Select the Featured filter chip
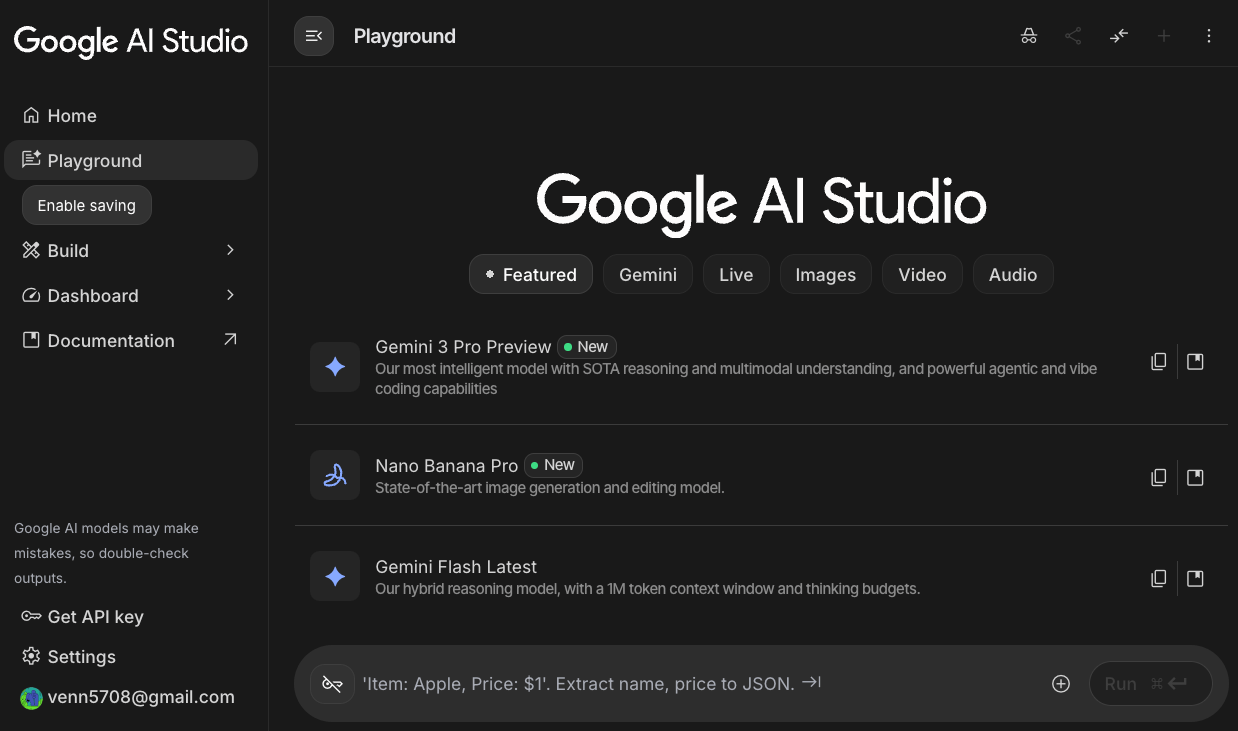The image size is (1238, 731). click(530, 275)
